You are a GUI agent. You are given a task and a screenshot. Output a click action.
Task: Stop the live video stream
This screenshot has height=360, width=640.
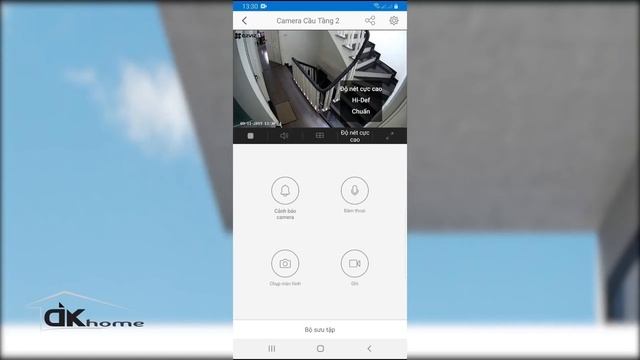pos(250,136)
